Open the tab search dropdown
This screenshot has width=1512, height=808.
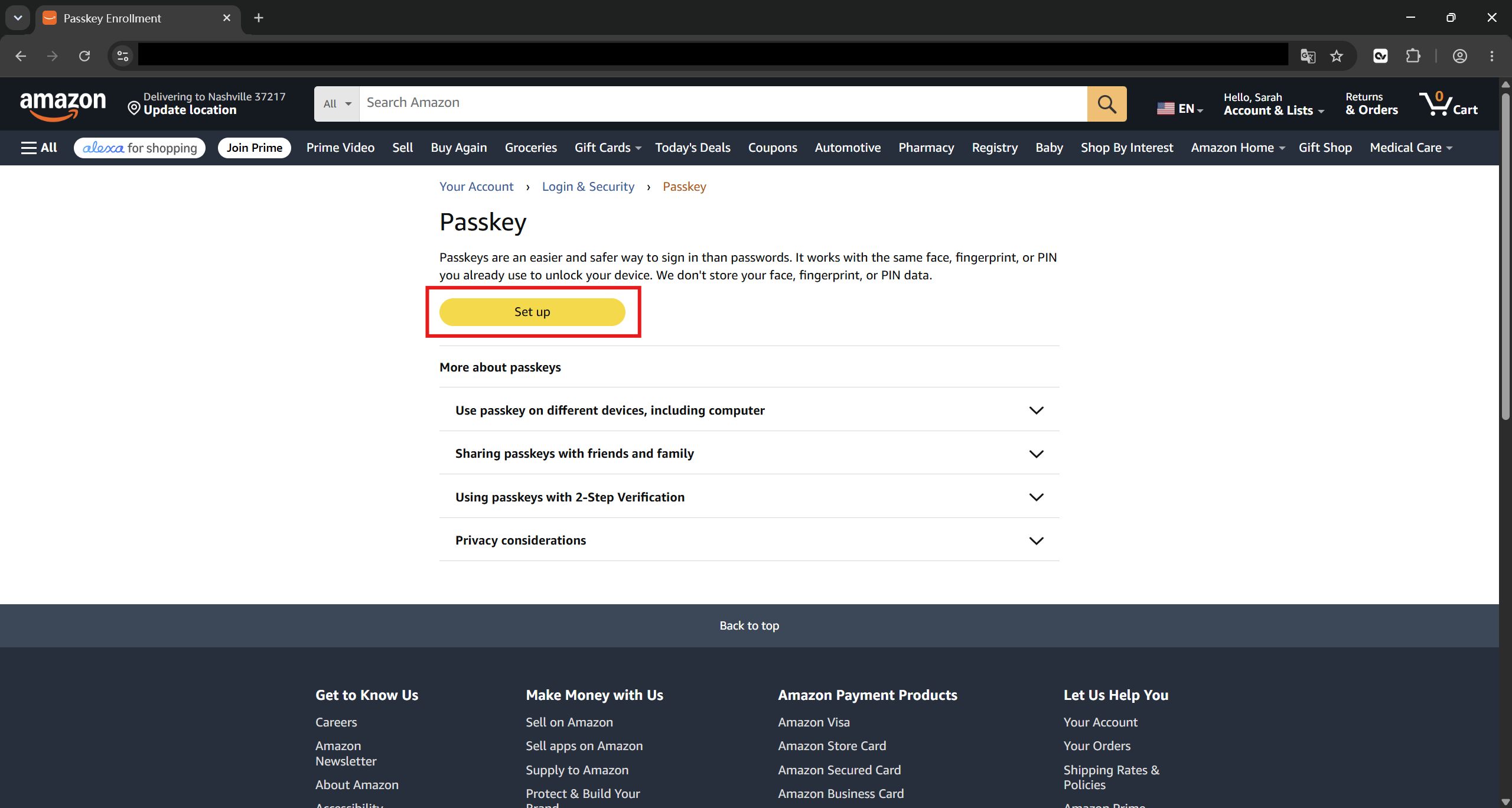click(x=18, y=18)
